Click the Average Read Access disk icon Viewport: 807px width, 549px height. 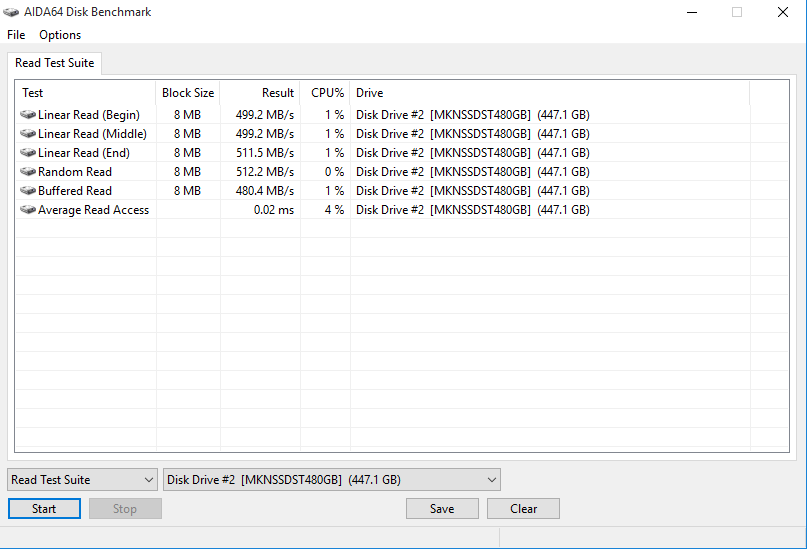tap(28, 209)
